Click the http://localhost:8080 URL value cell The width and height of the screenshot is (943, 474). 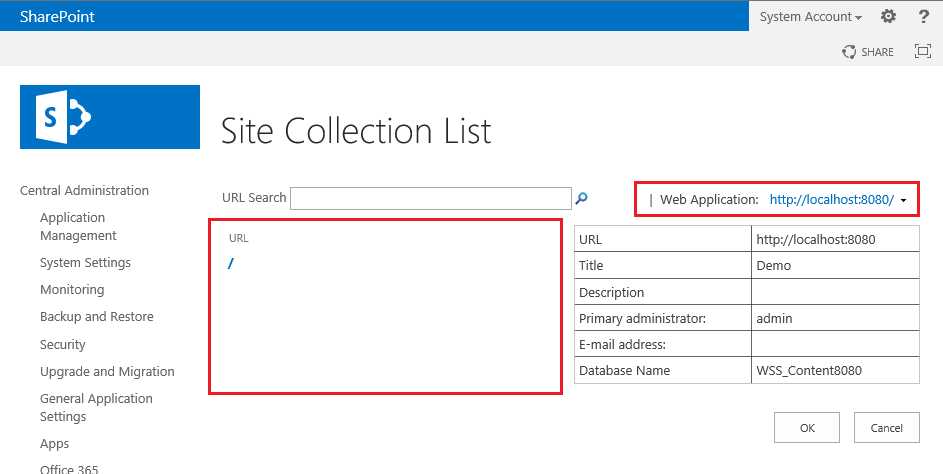(x=835, y=239)
